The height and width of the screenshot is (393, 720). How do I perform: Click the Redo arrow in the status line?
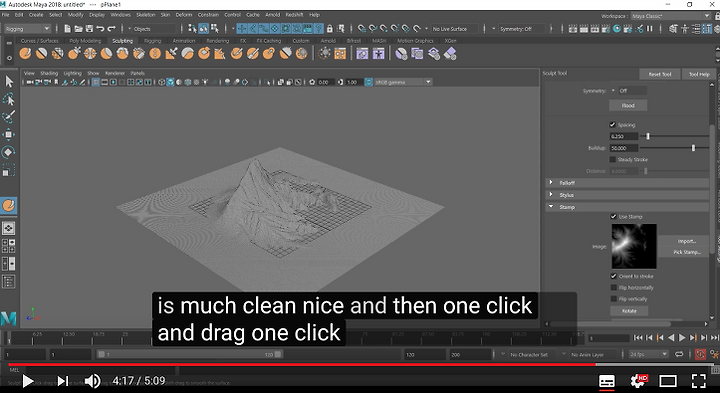point(112,29)
